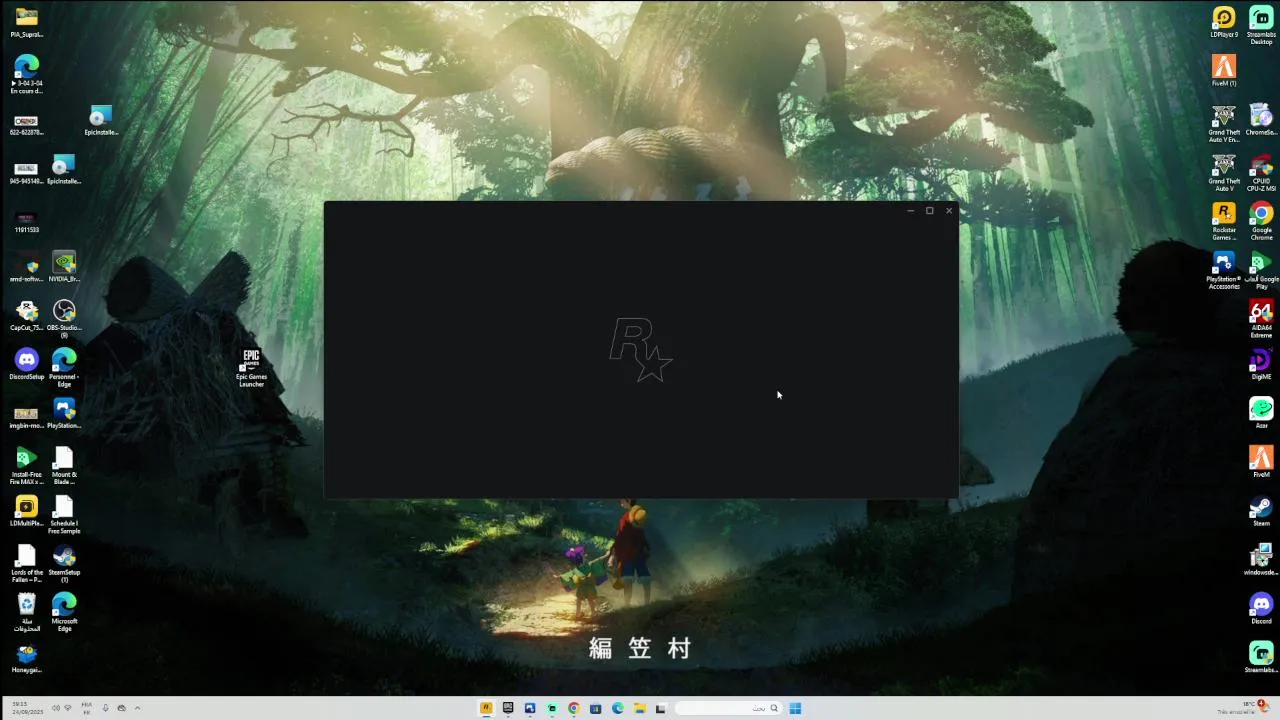Launch Discord desktop shortcut on right side
Viewport: 1280px width, 720px height.
(x=1261, y=608)
